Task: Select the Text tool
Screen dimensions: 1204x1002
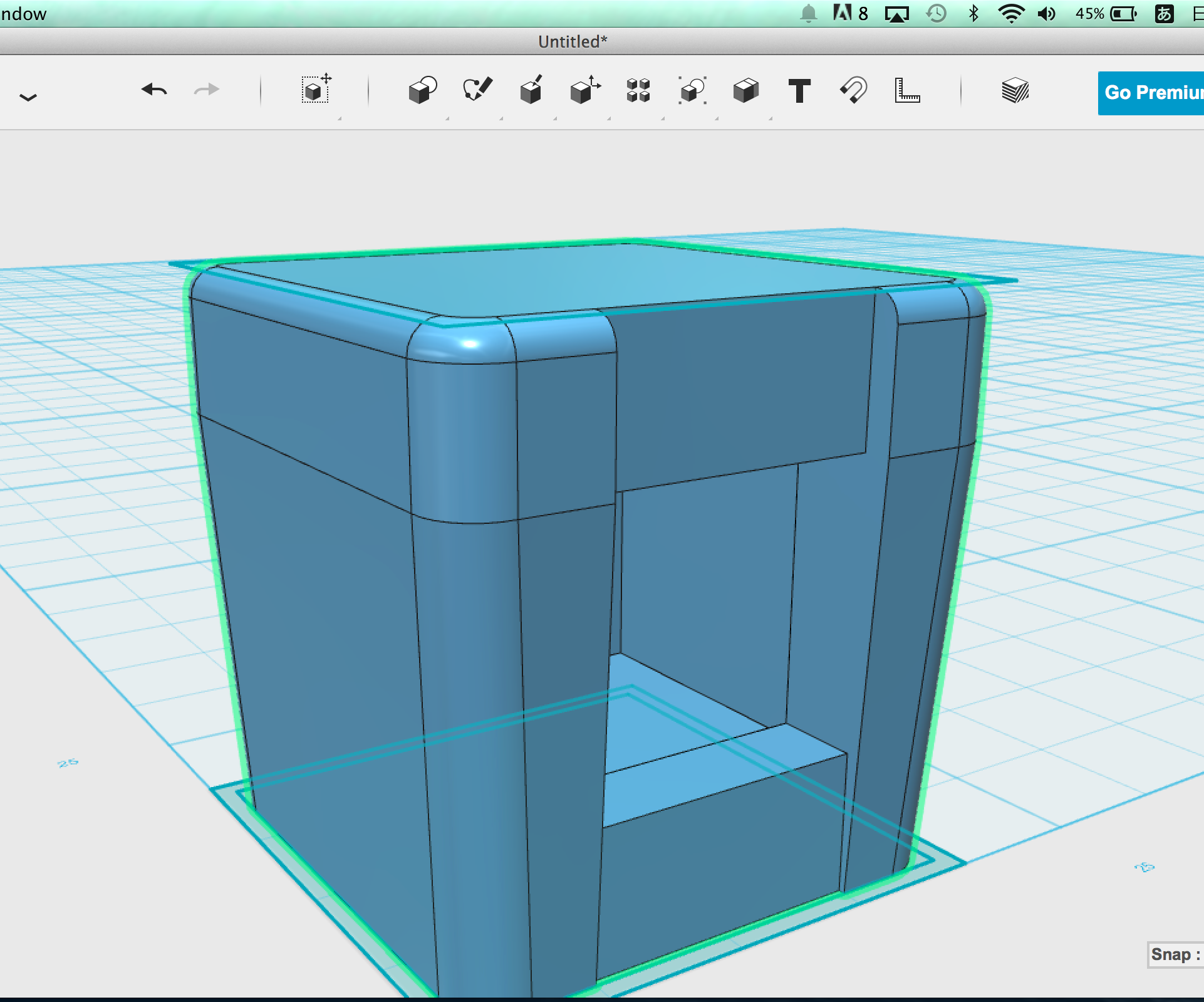Action: 800,91
